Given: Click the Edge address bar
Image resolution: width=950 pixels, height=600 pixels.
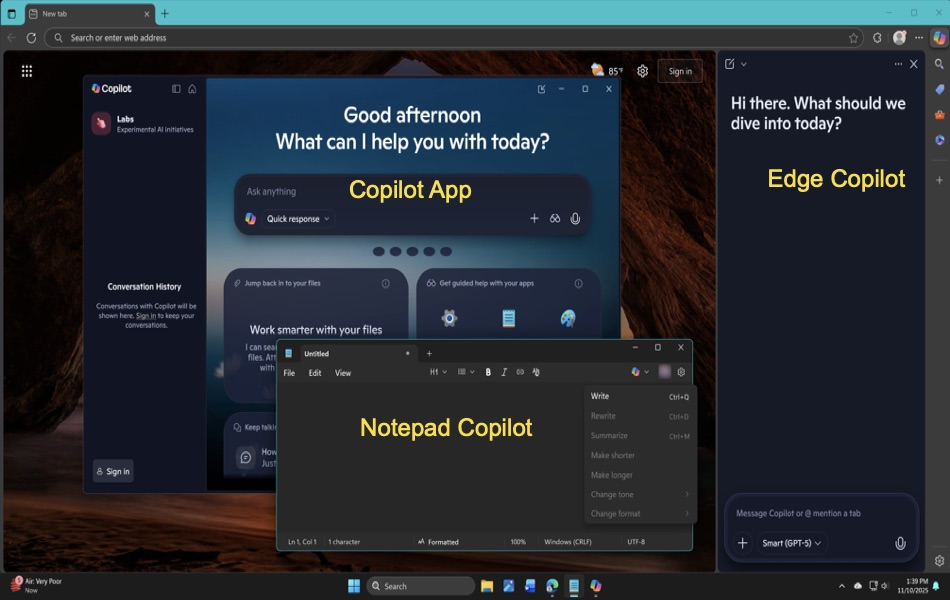Looking at the screenshot, I should point(454,38).
